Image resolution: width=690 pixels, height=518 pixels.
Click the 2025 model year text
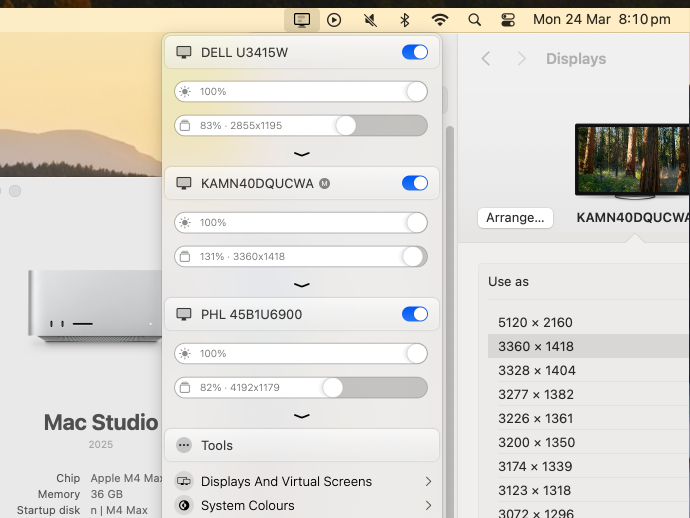101,445
